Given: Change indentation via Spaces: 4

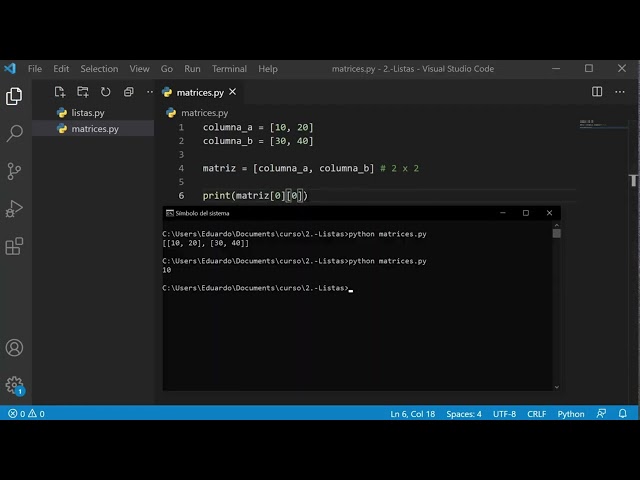Looking at the screenshot, I should 464,413.
